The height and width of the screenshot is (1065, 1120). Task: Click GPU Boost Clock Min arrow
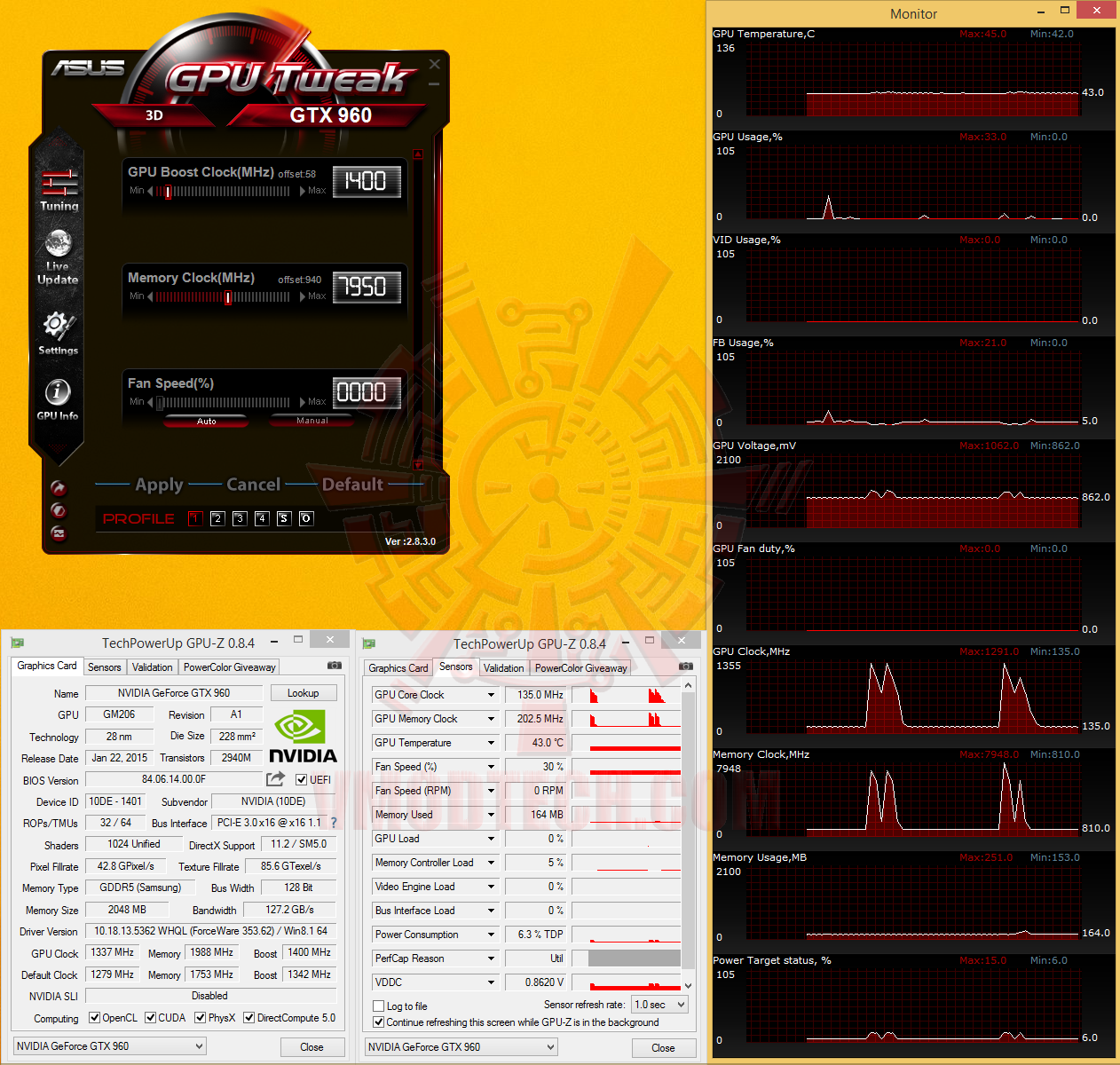[150, 191]
